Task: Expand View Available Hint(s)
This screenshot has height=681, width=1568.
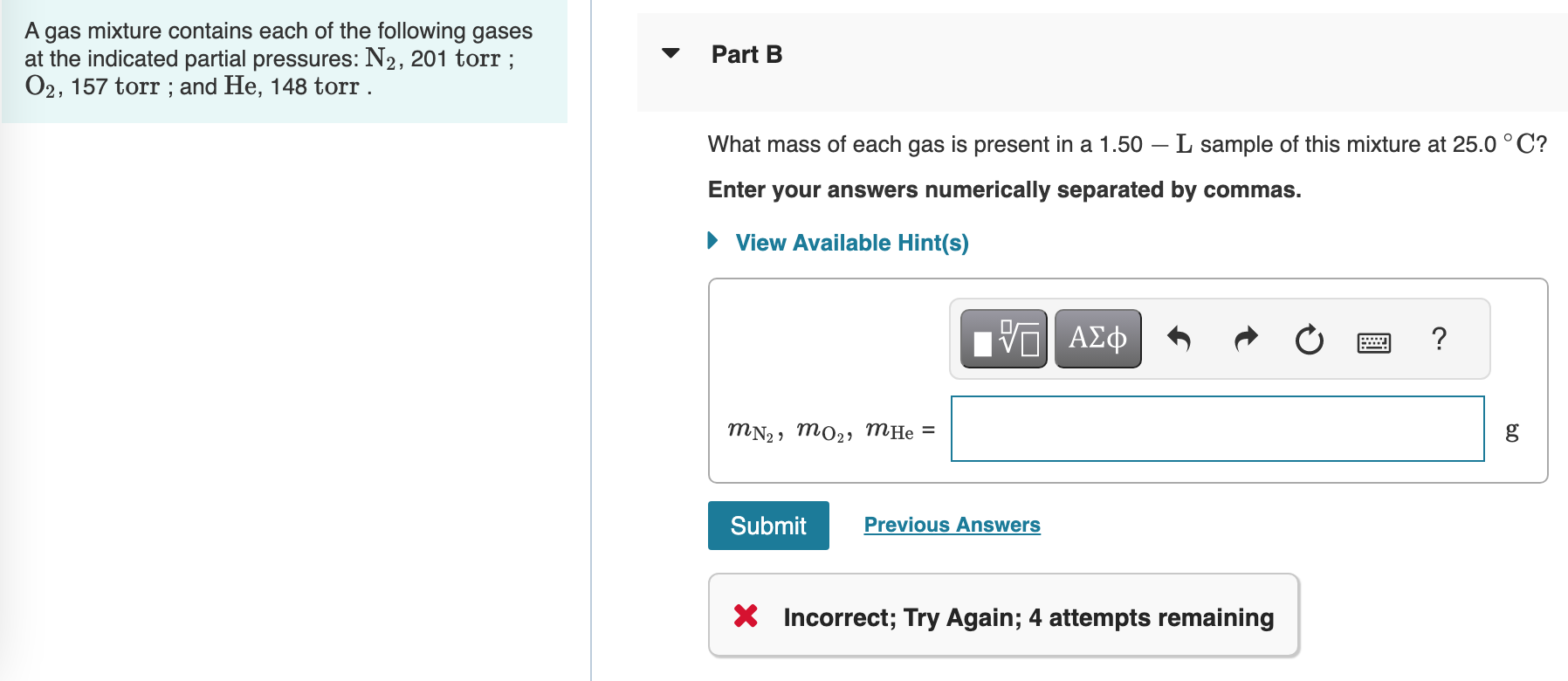Action: (x=851, y=243)
